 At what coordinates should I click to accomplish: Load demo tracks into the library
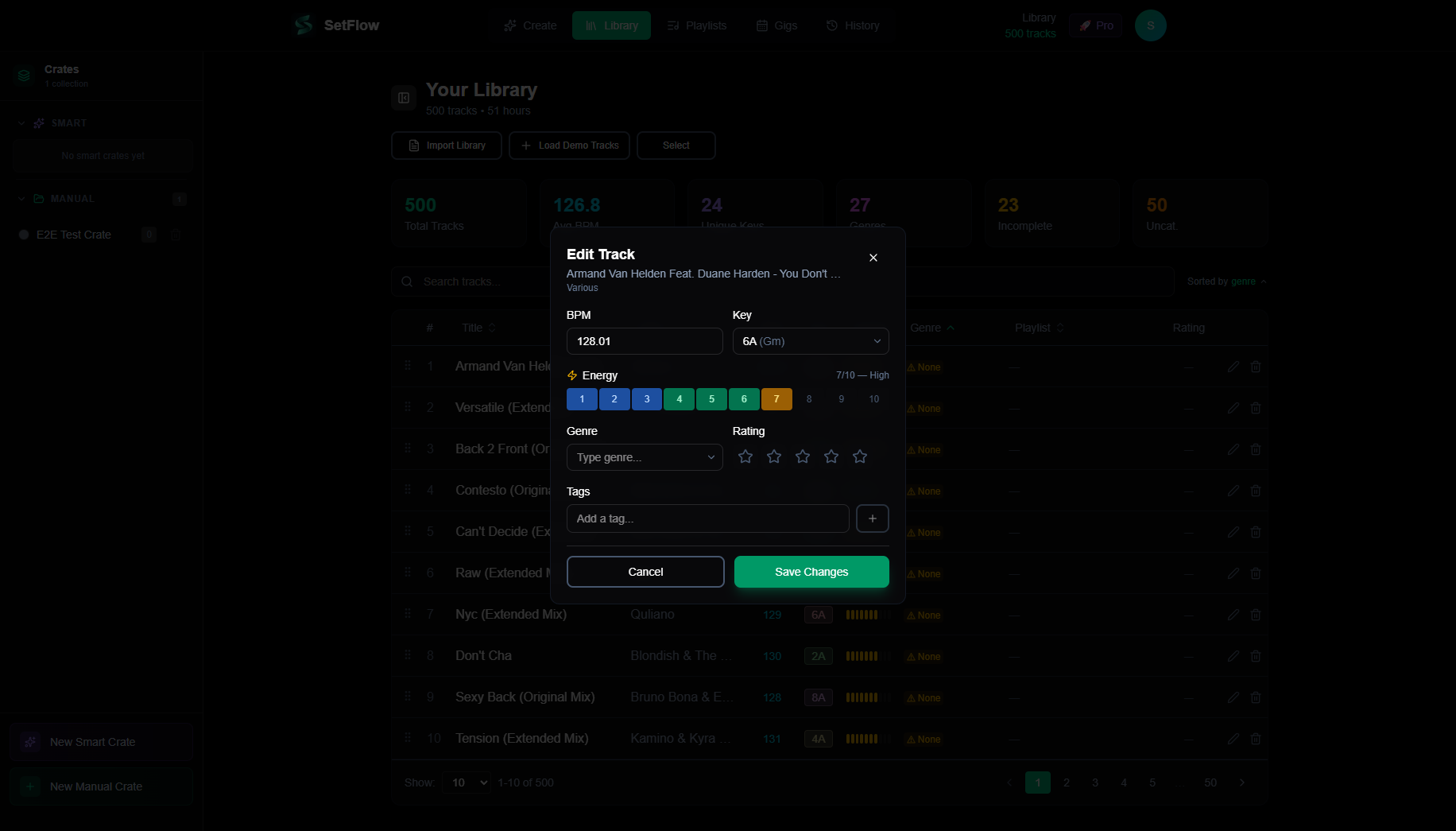pos(569,146)
